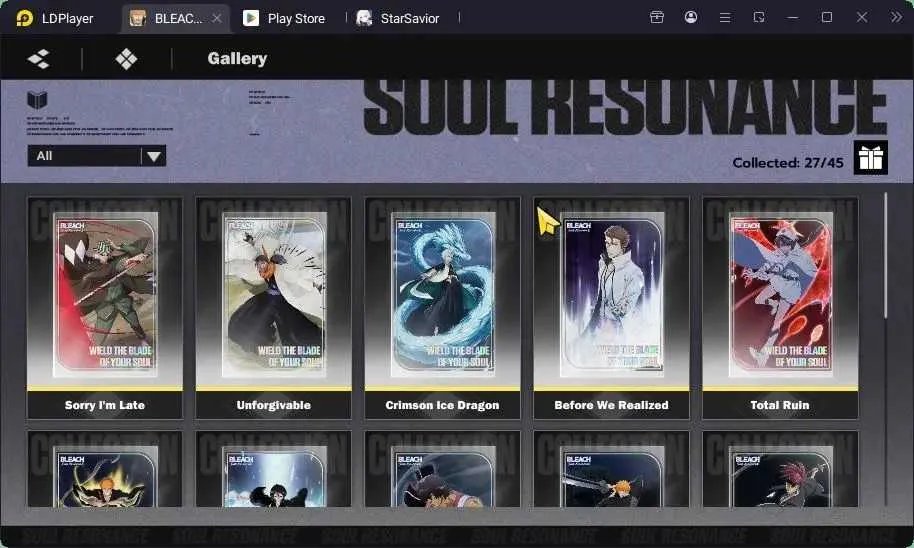
Task: Open the Crimson Ice Dragon card
Action: click(442, 308)
